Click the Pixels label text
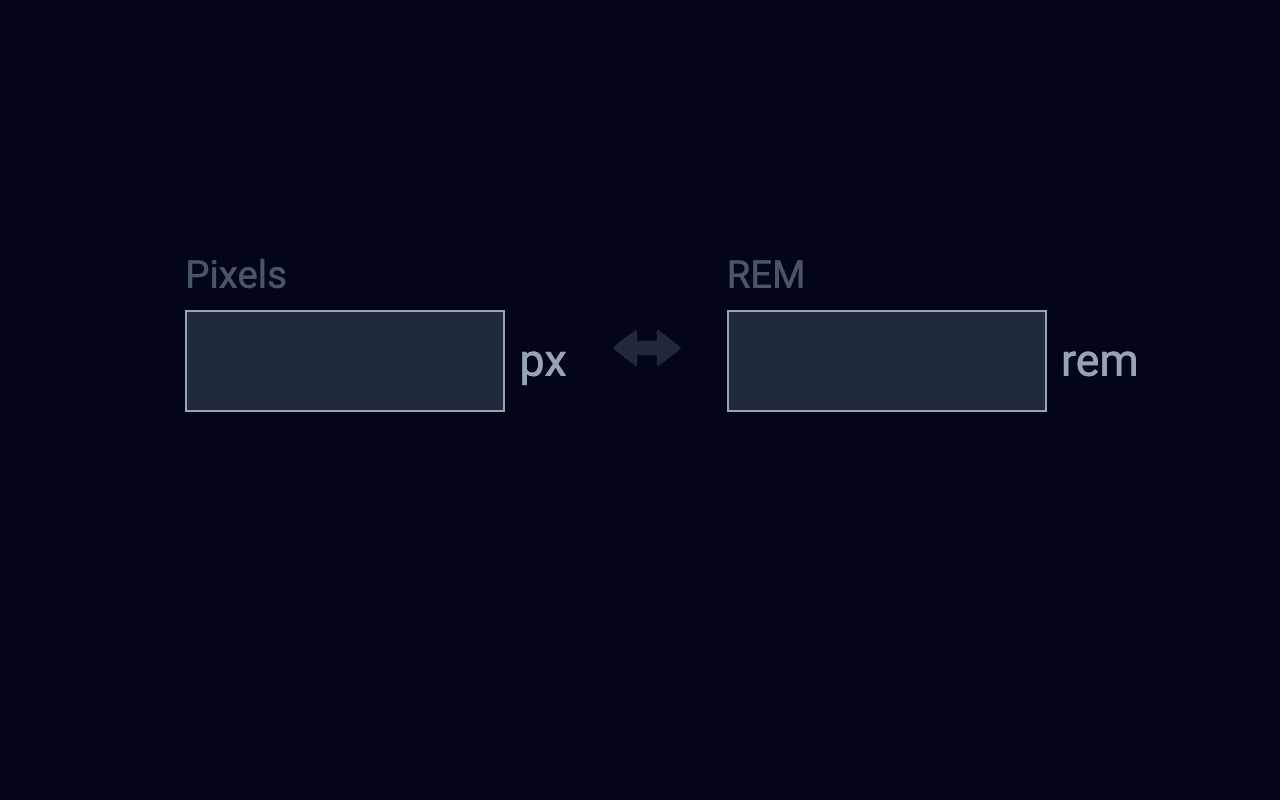The width and height of the screenshot is (1280, 800). point(235,274)
